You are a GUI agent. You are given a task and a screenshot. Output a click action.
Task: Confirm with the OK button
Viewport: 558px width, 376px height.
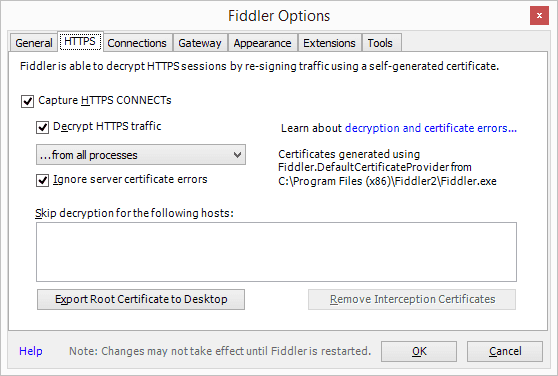tap(419, 351)
